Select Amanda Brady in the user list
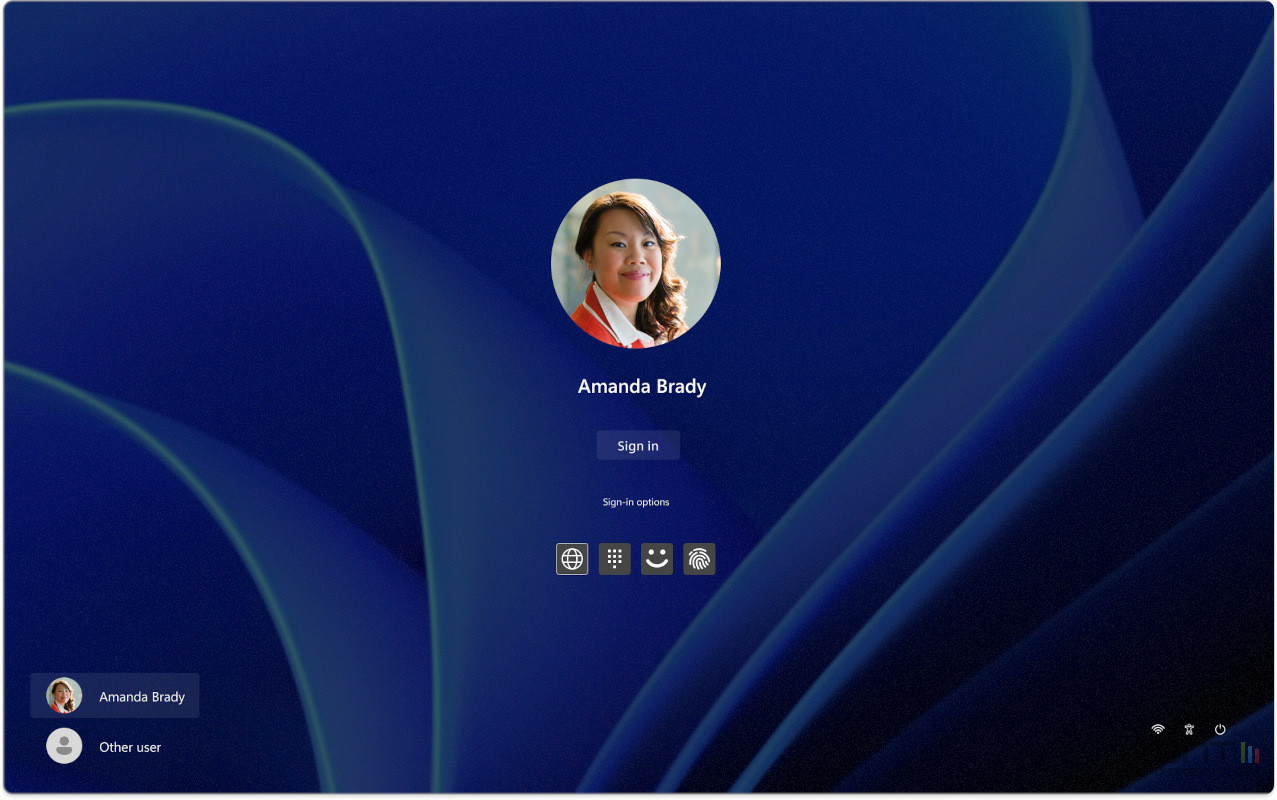 (x=115, y=696)
